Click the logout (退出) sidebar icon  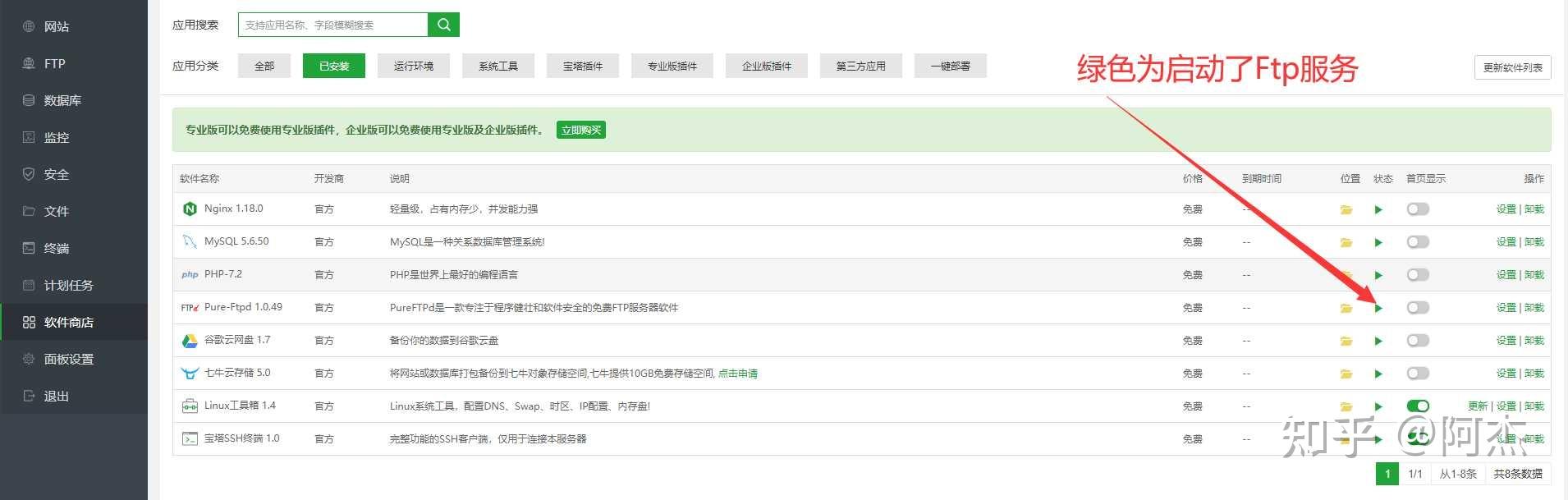[29, 396]
